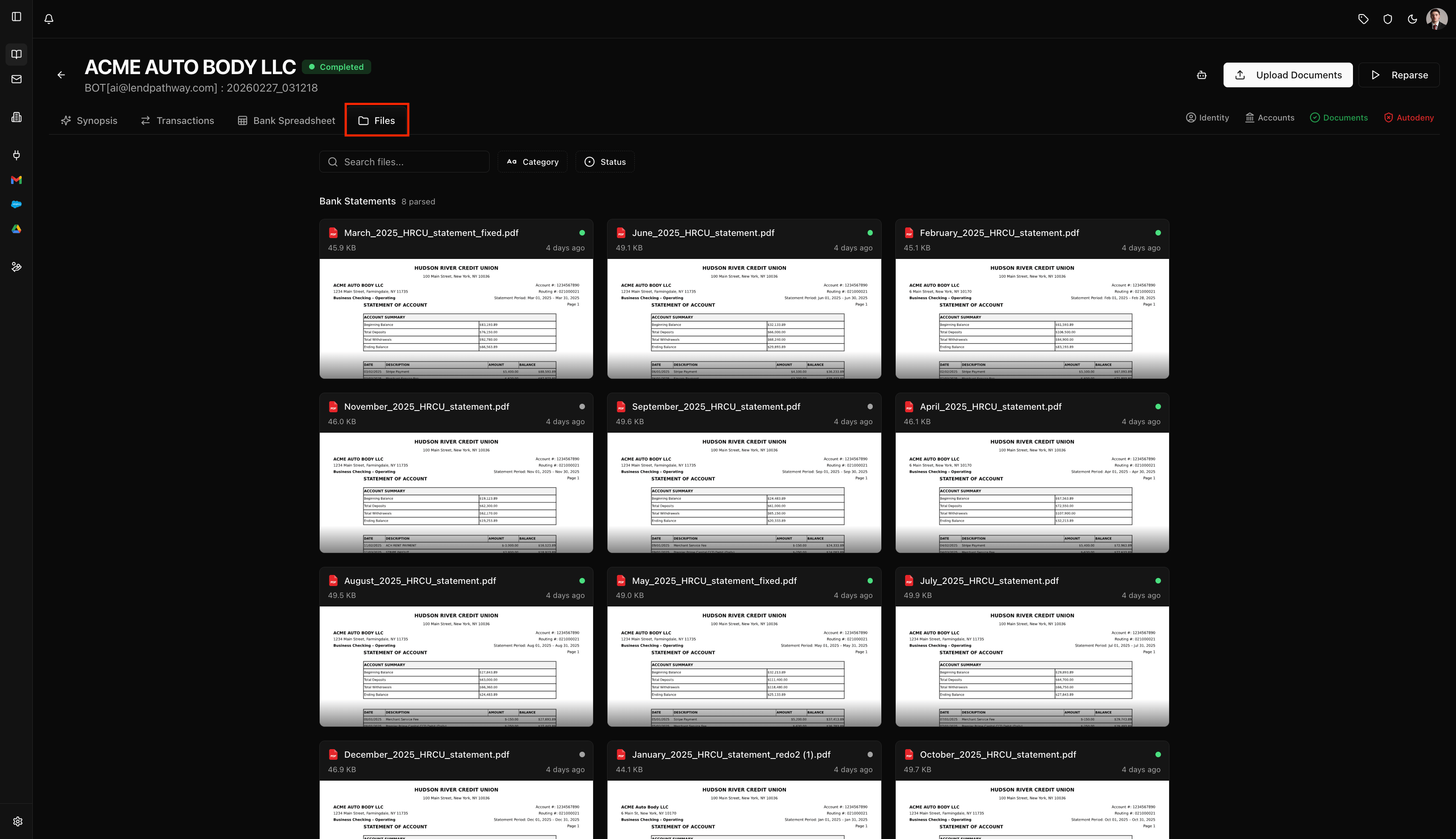Open the Identity check link
The width and height of the screenshot is (1456, 839).
[1207, 118]
